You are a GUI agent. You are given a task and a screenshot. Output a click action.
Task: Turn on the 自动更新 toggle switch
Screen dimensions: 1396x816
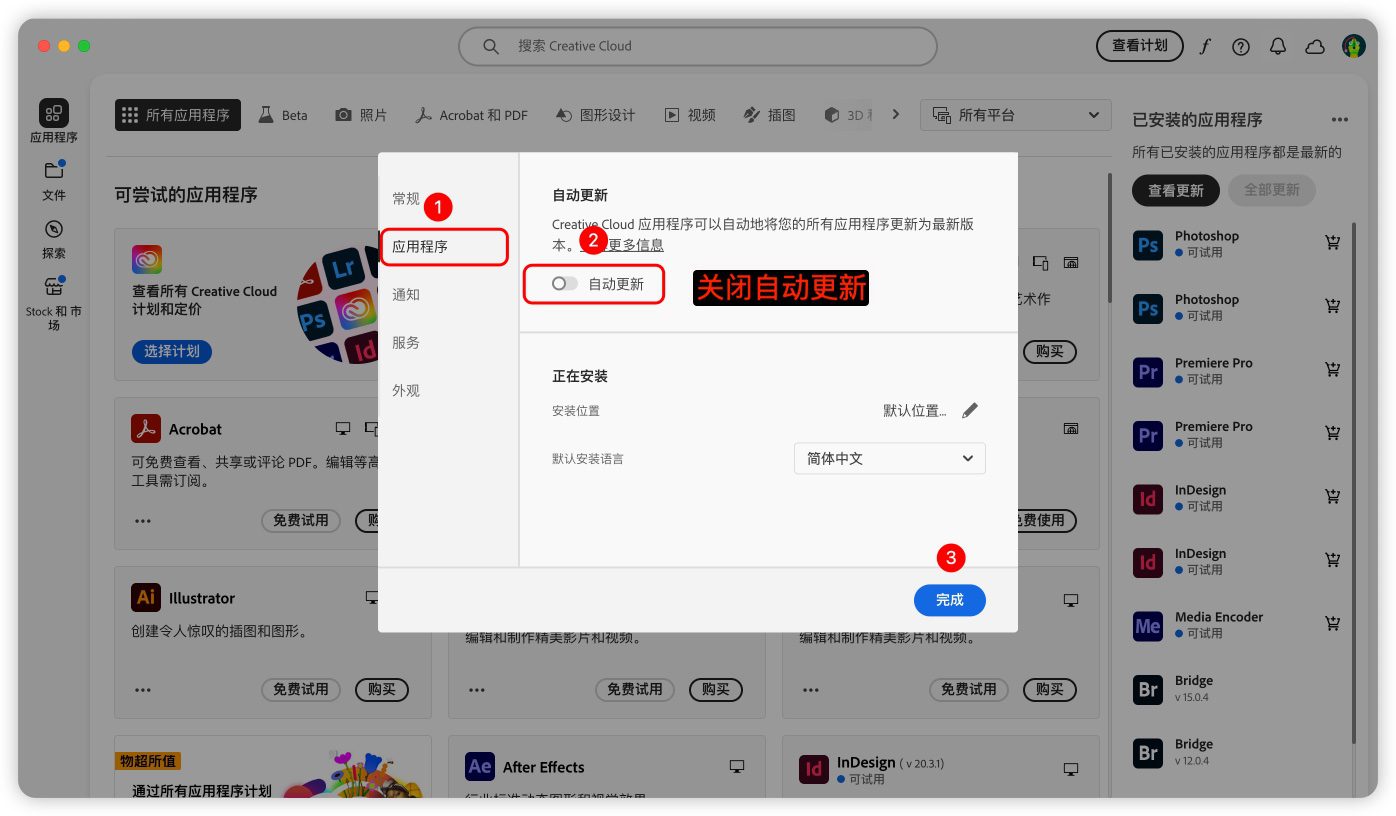565,284
